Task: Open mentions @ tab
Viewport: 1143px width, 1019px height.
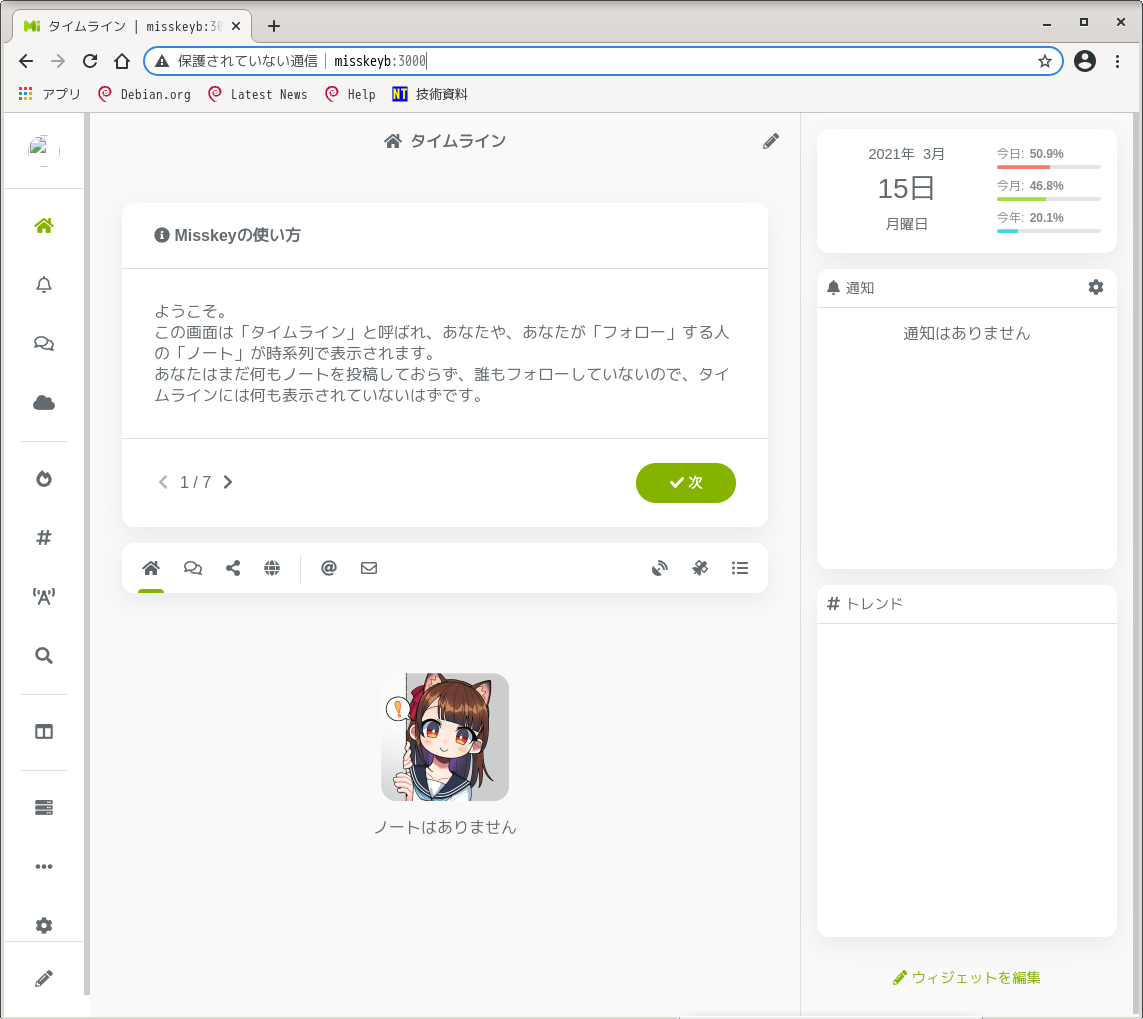Action: click(329, 568)
